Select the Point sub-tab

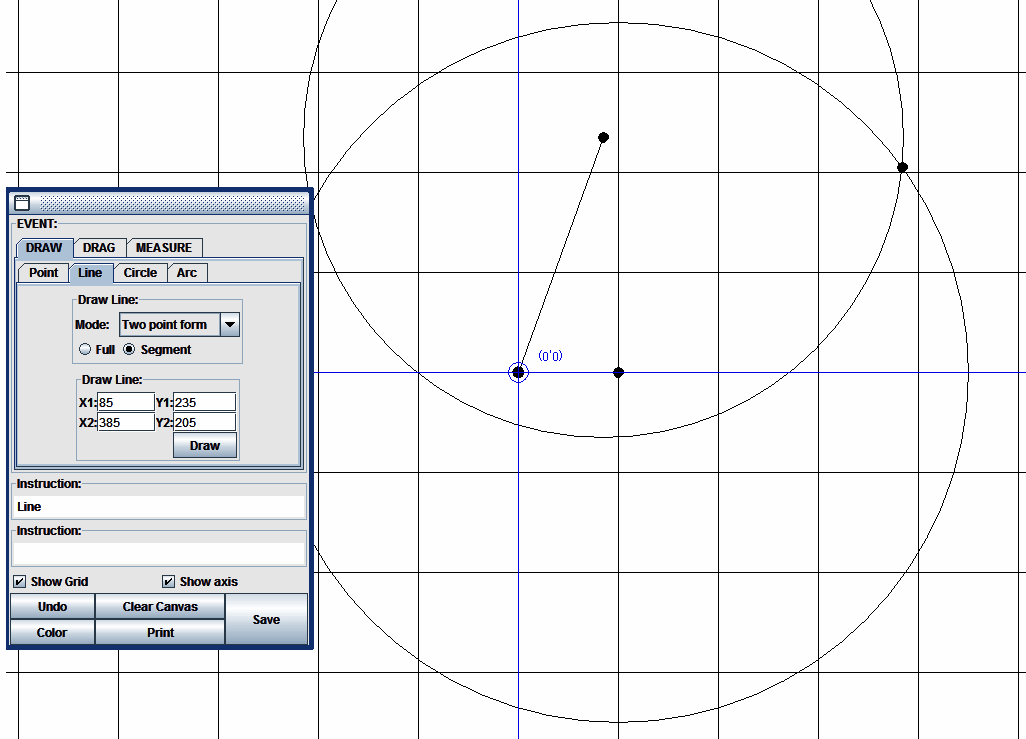tap(44, 273)
